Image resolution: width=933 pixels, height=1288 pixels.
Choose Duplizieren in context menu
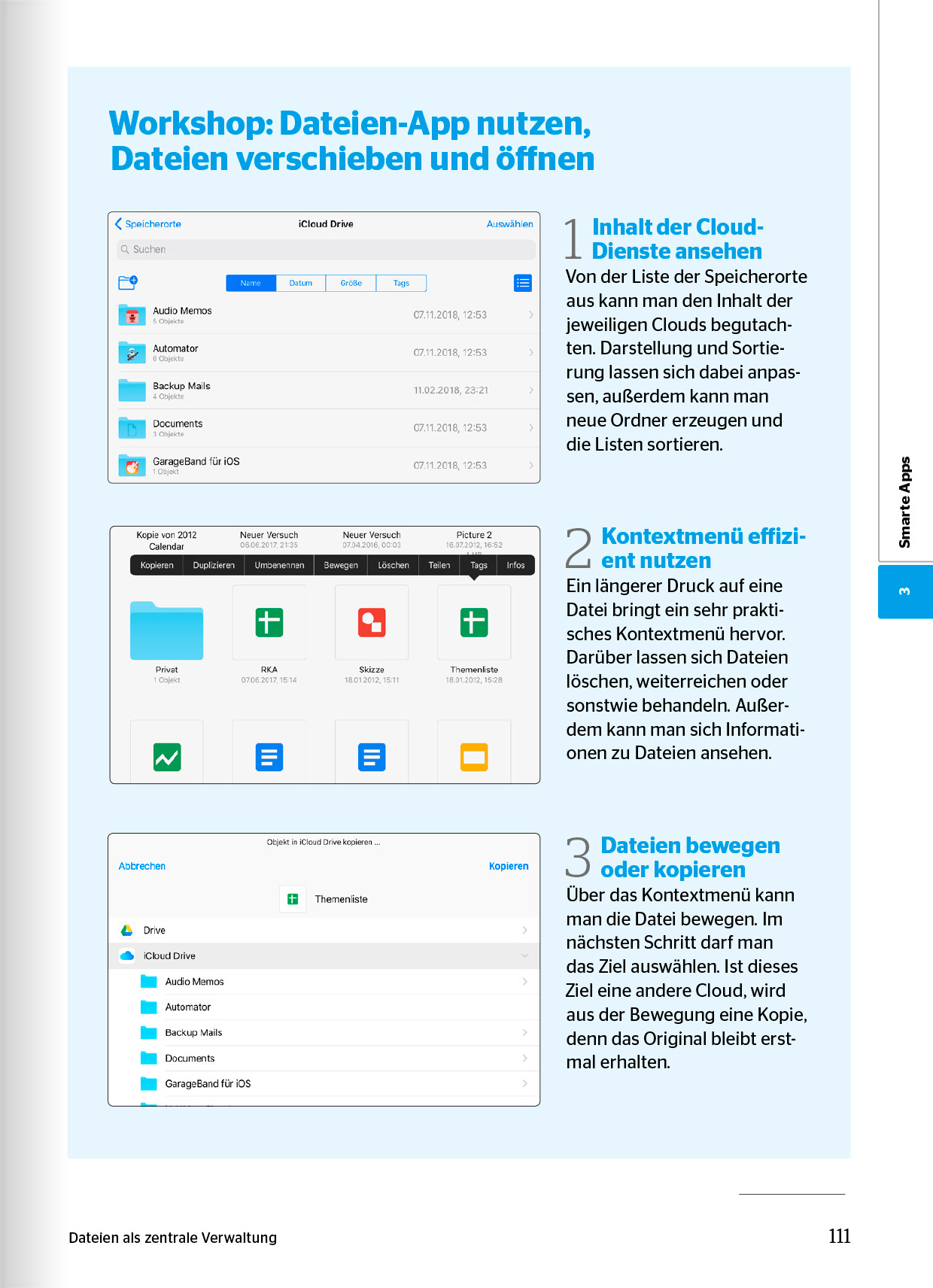pyautogui.click(x=214, y=565)
